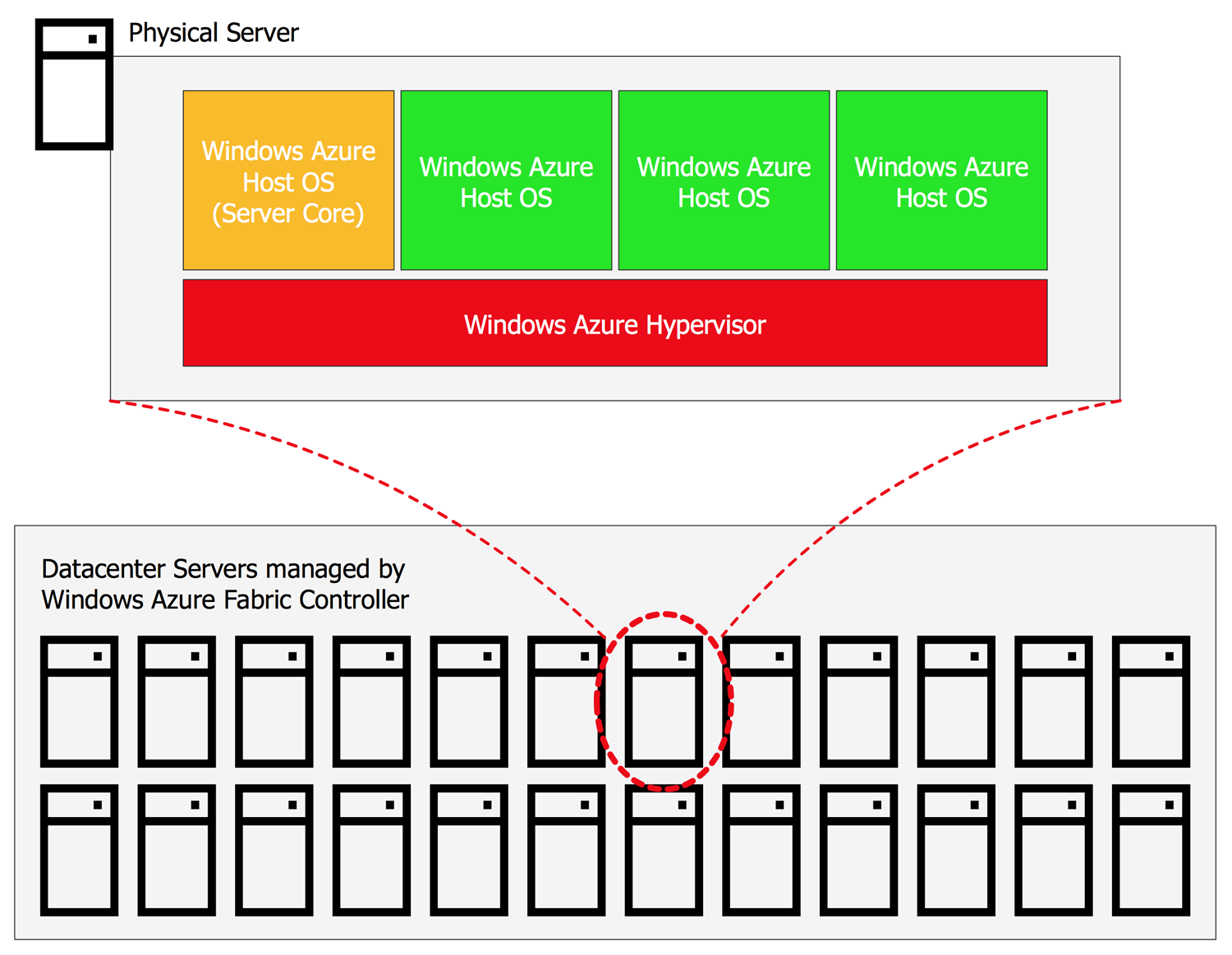Click the server icon inside the red dashed circle

coord(664,701)
